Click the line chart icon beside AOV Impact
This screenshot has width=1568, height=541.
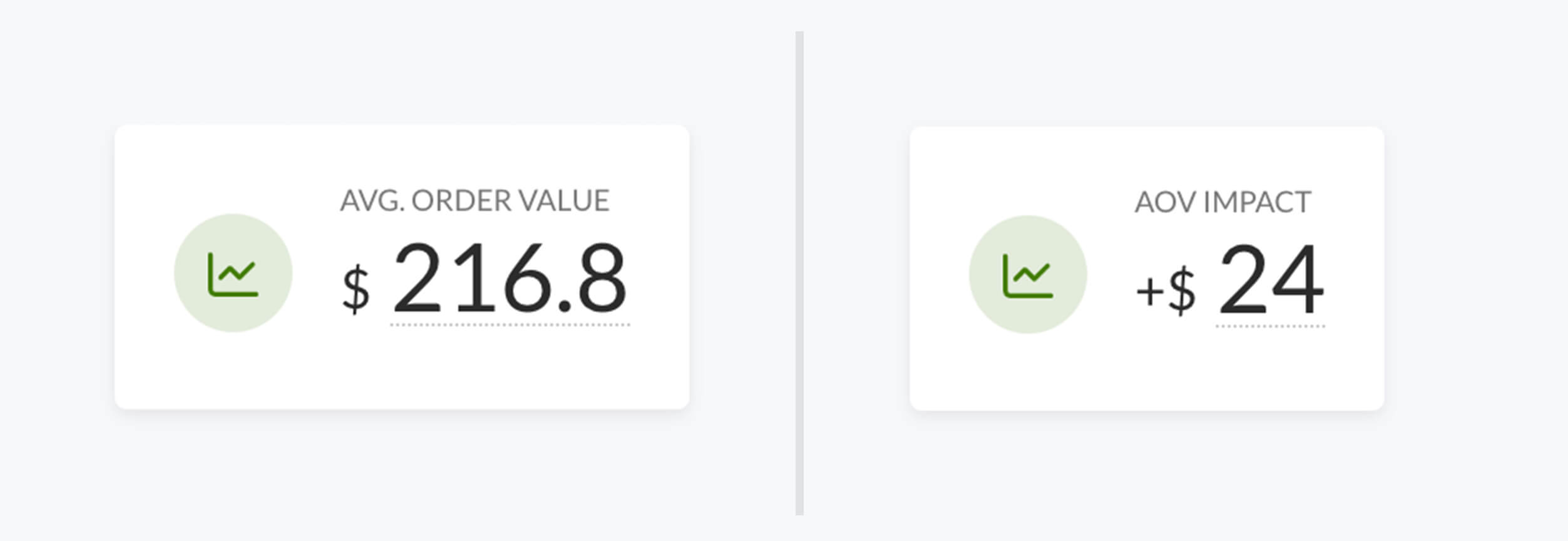click(1028, 276)
